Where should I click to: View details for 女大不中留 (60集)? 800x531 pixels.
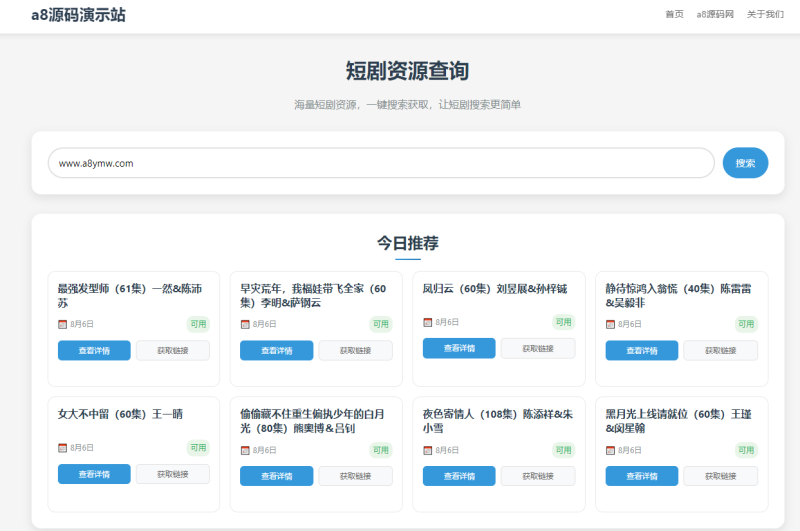94,474
